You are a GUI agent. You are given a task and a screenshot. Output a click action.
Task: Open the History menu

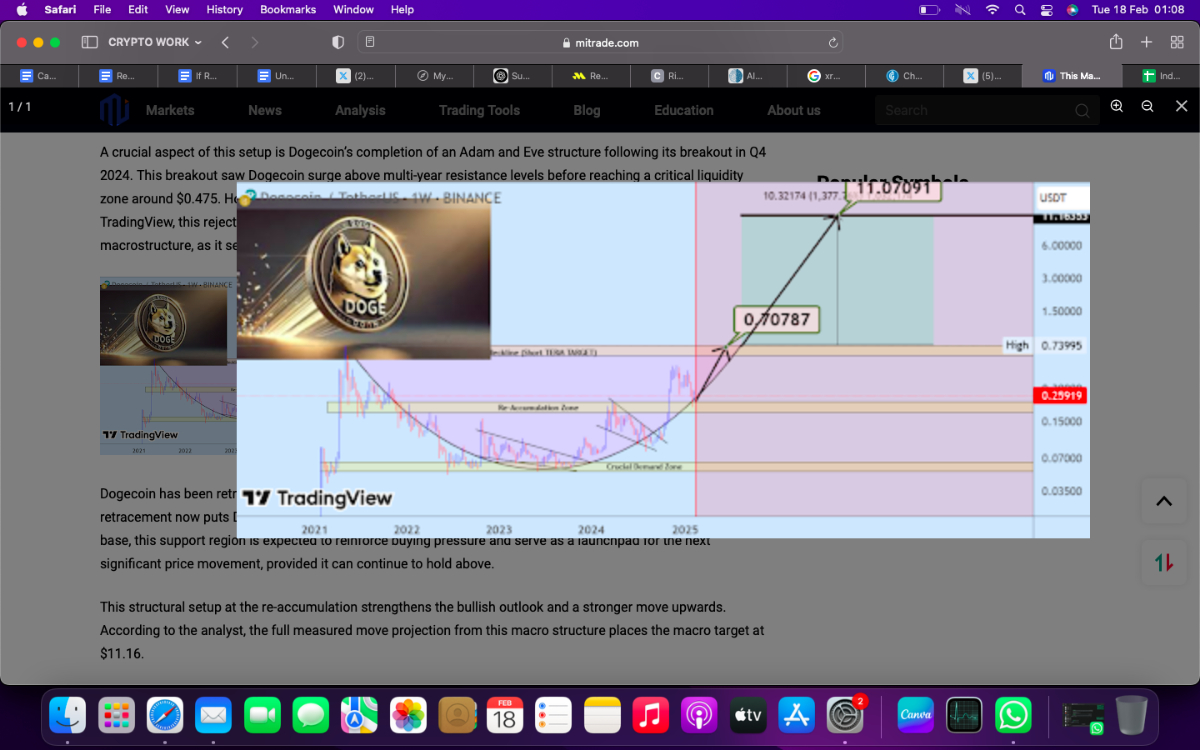coord(224,9)
